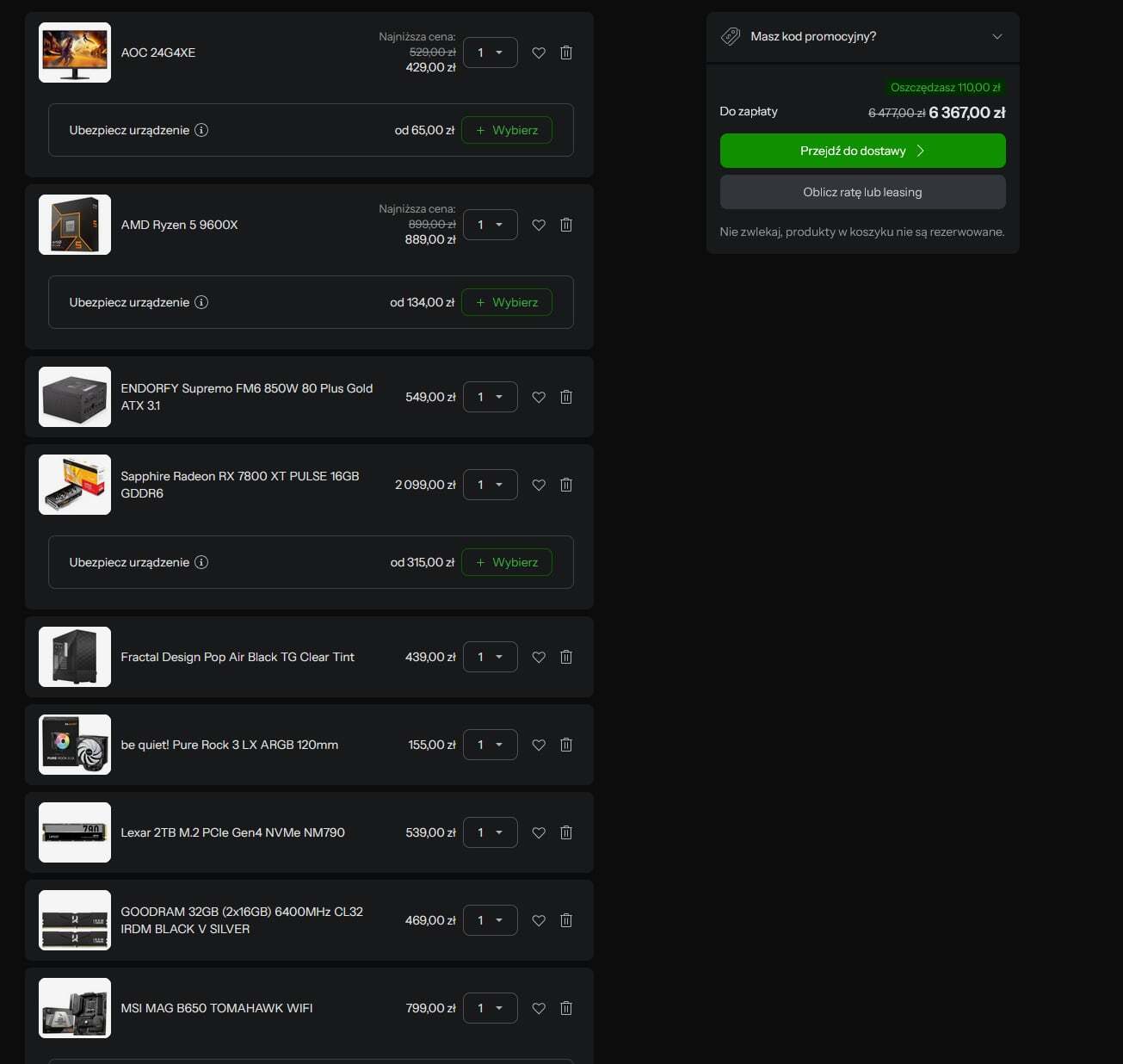Screen dimensions: 1123x1064
Task: Click the ENDORFY Supremo power supply thumbnail
Action: tap(75, 397)
